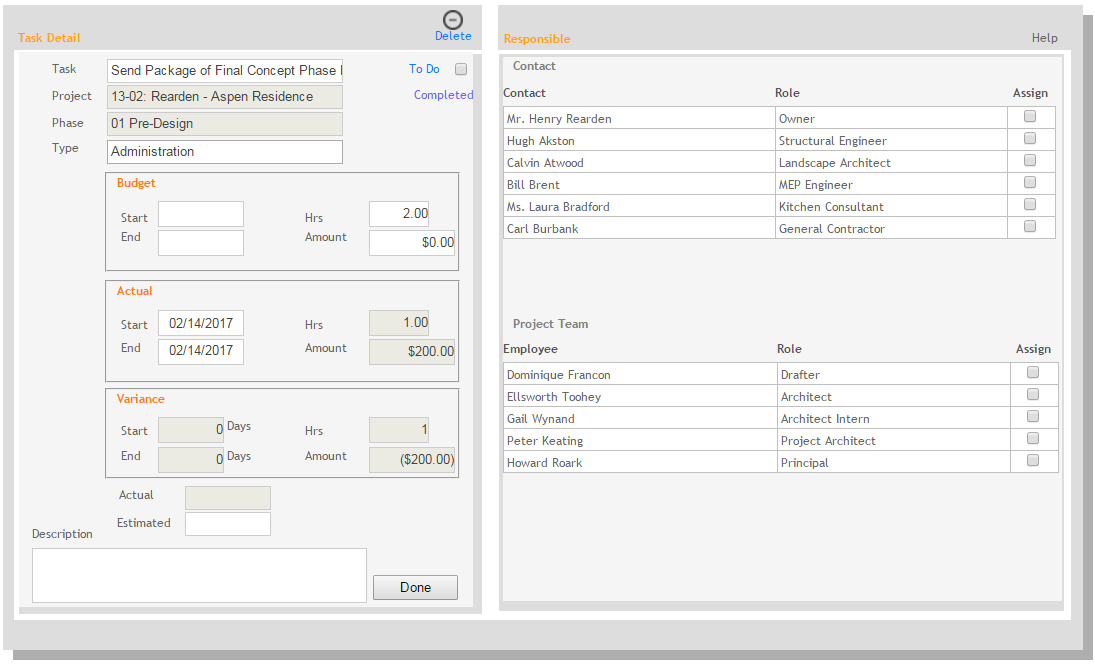Click the Variance End days field
Screen dimensions: 1095x666
[191, 460]
